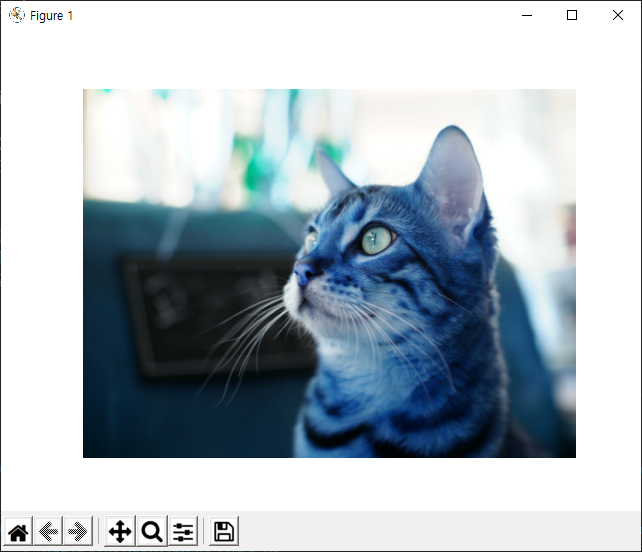Select the Zoom to rectangle magnifier
Image resolution: width=642 pixels, height=552 pixels.
(x=152, y=532)
